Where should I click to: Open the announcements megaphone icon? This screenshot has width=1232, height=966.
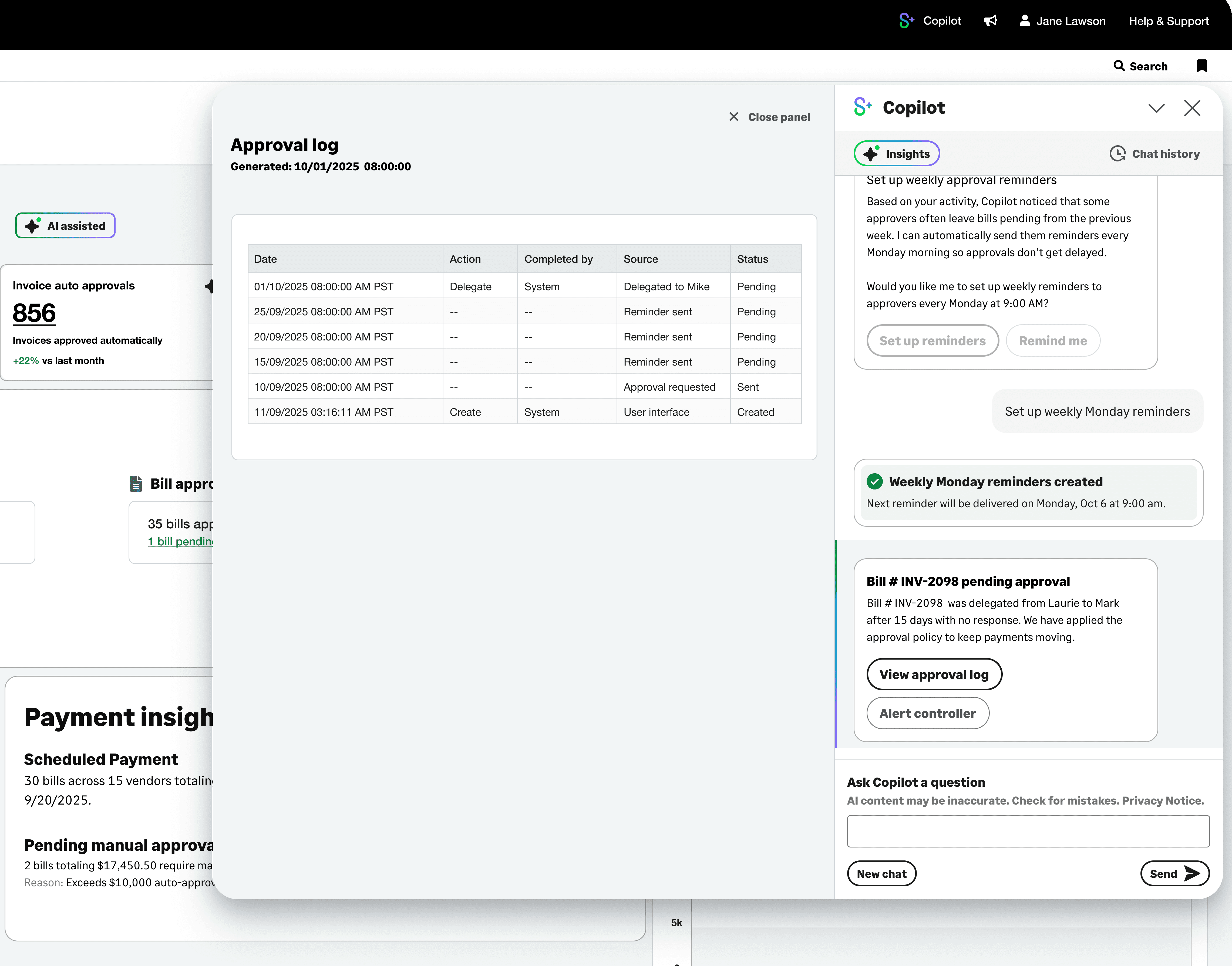click(x=990, y=21)
